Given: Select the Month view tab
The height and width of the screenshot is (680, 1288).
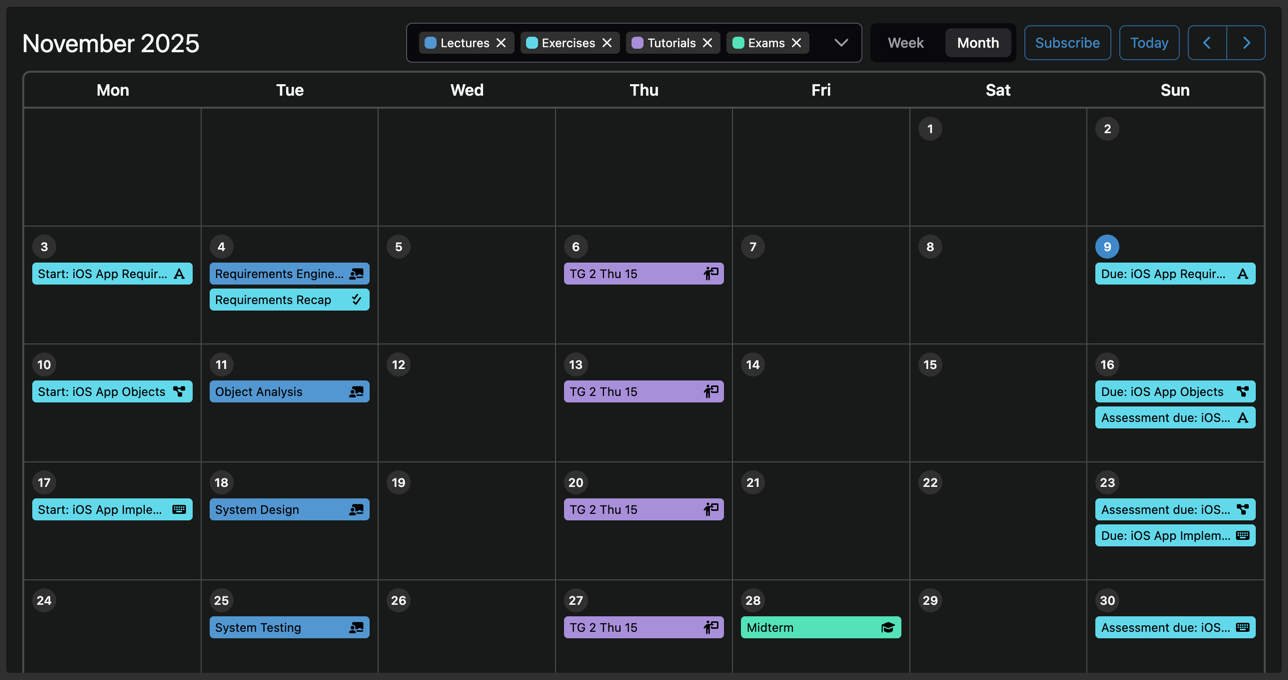Looking at the screenshot, I should (977, 43).
